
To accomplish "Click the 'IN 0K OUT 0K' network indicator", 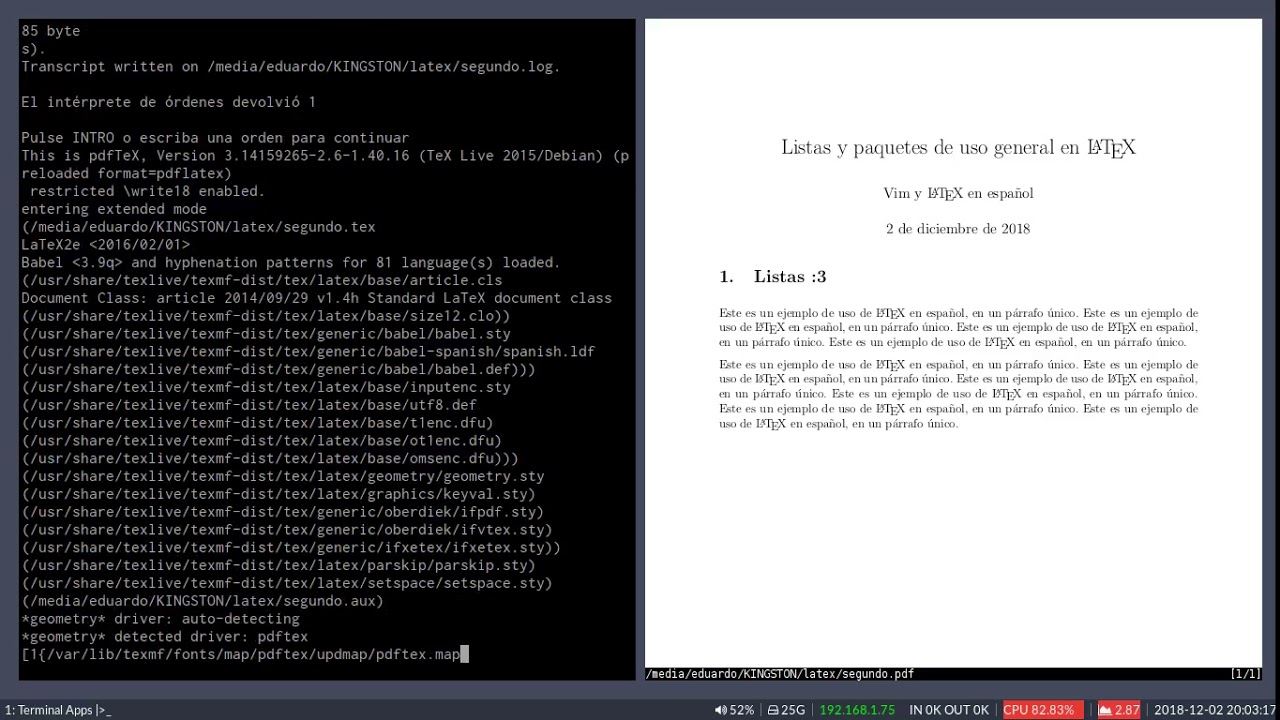I will click(949, 710).
